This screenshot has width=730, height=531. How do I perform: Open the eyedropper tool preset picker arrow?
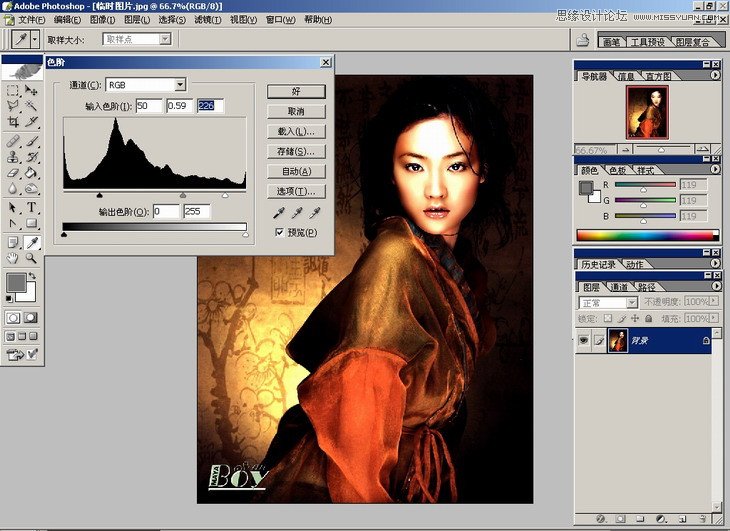35,40
